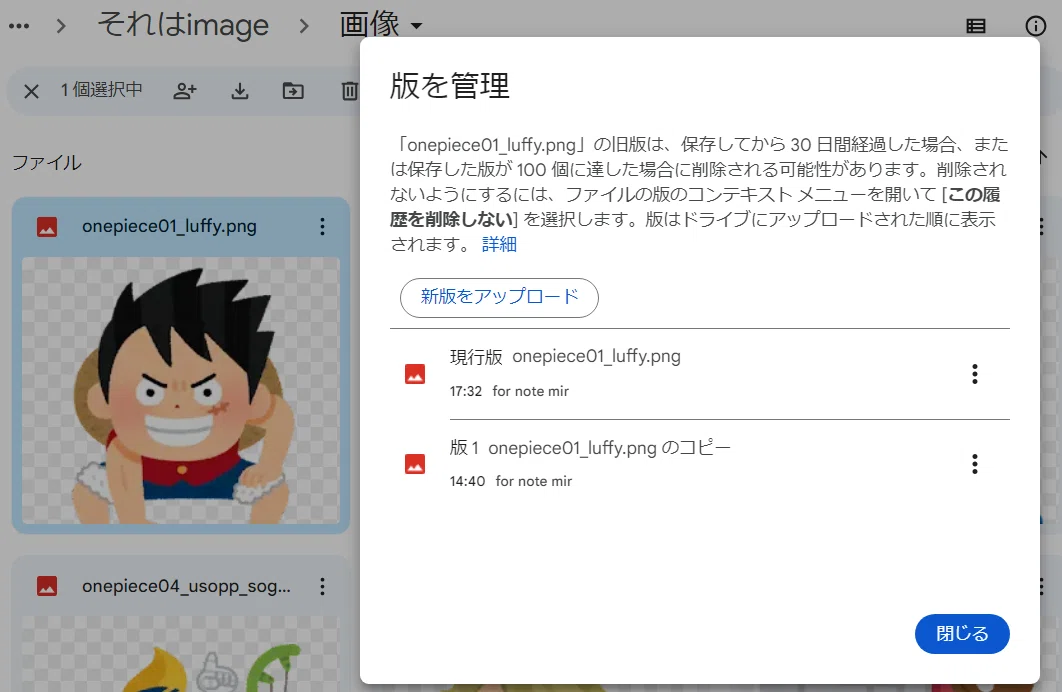Open more actions for onepiece04_usopp card

[x=322, y=586]
